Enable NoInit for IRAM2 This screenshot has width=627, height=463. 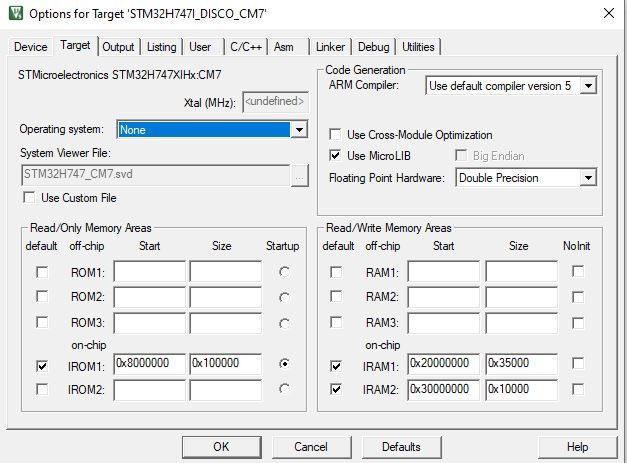point(578,389)
